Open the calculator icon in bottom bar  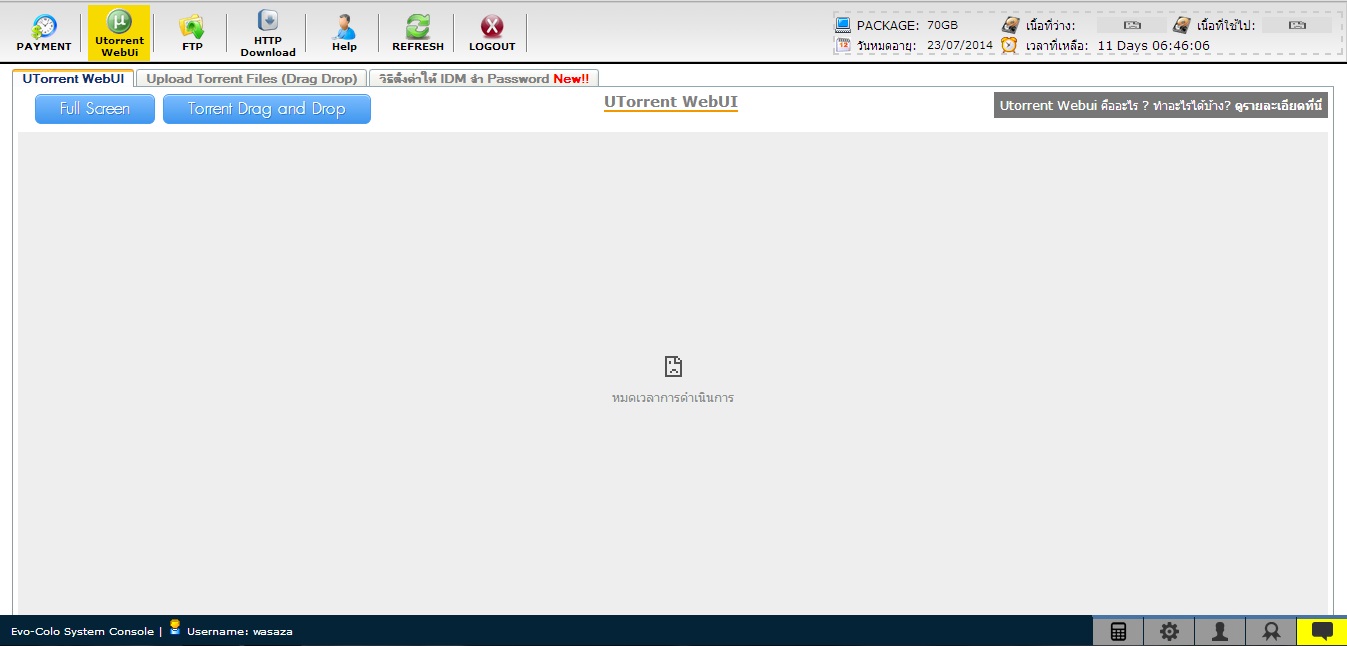pos(1118,631)
